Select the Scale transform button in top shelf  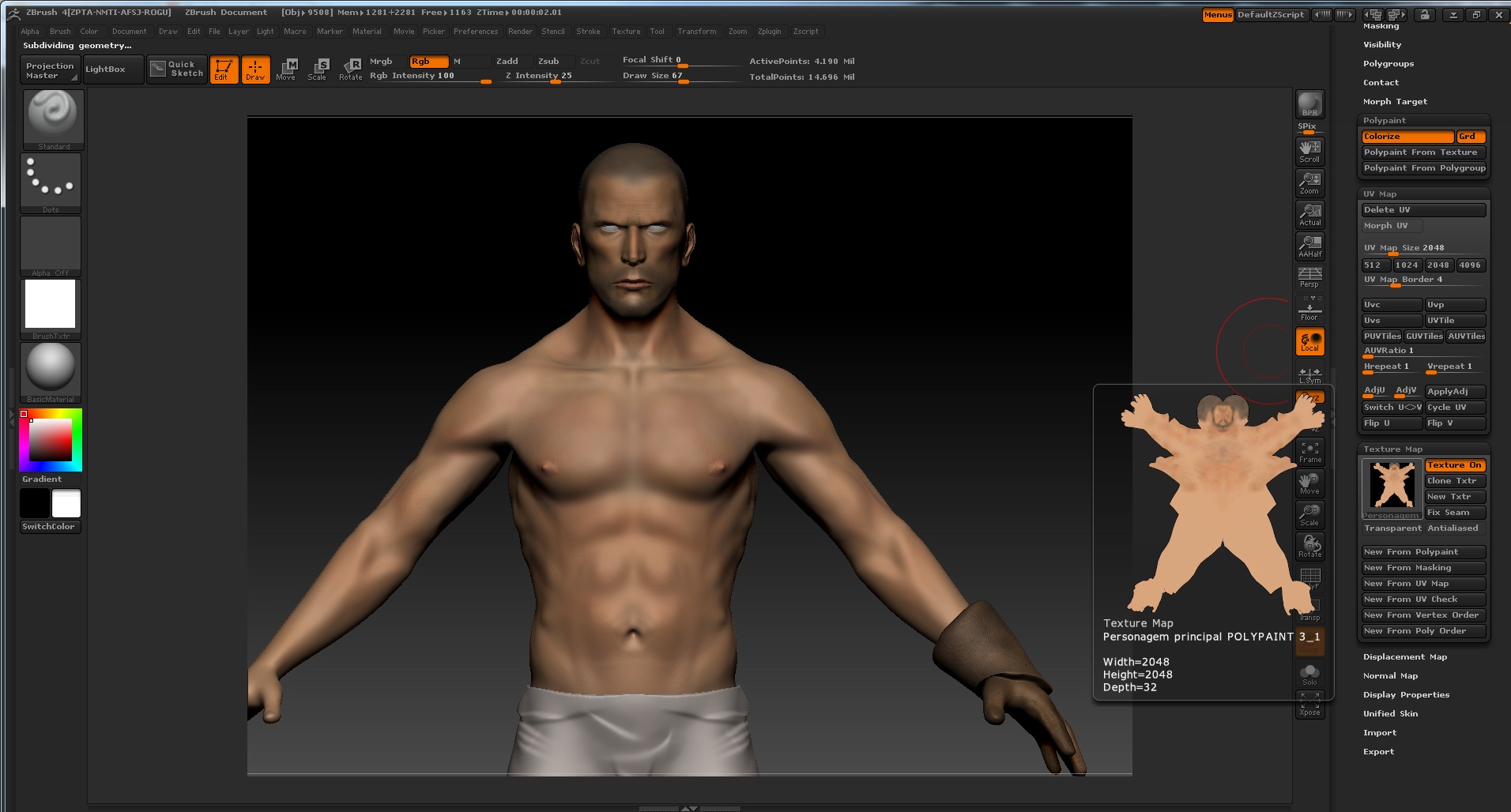pos(318,70)
